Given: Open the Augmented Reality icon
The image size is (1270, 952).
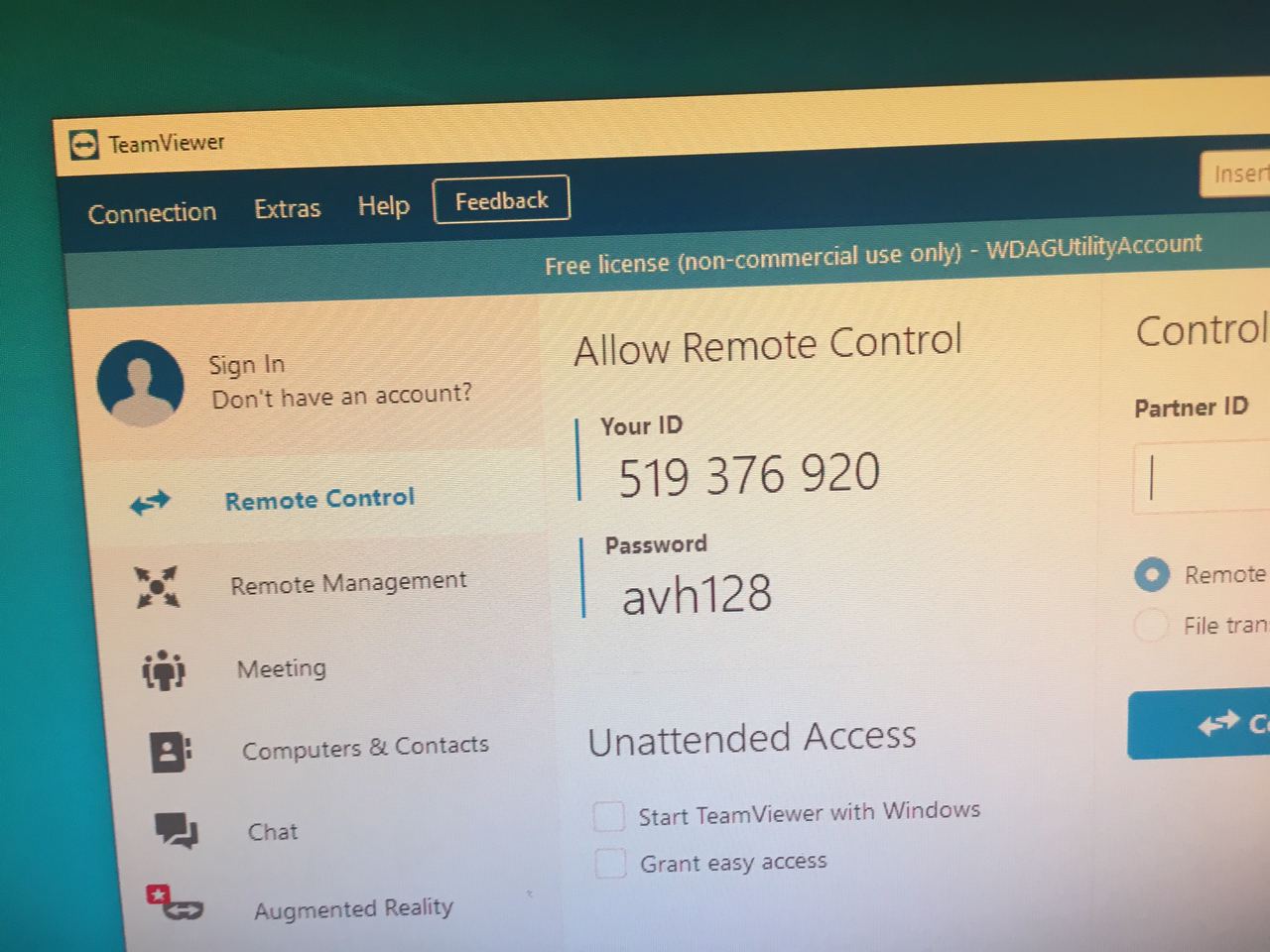Looking at the screenshot, I should [x=175, y=902].
